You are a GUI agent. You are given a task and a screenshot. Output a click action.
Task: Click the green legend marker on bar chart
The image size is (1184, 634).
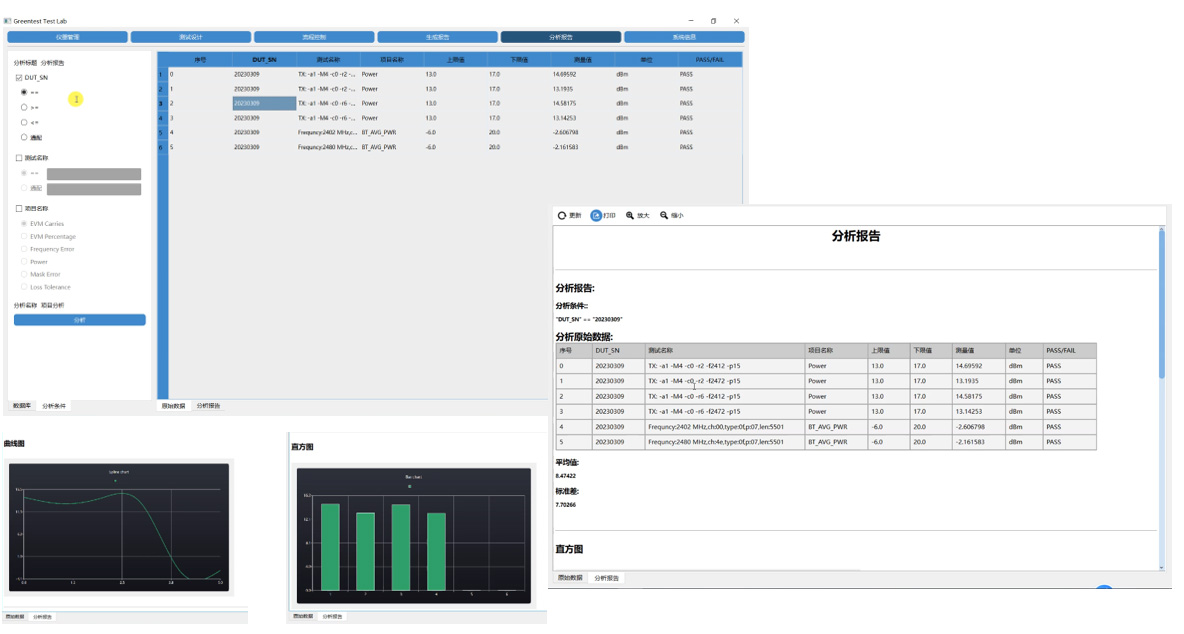(x=411, y=487)
